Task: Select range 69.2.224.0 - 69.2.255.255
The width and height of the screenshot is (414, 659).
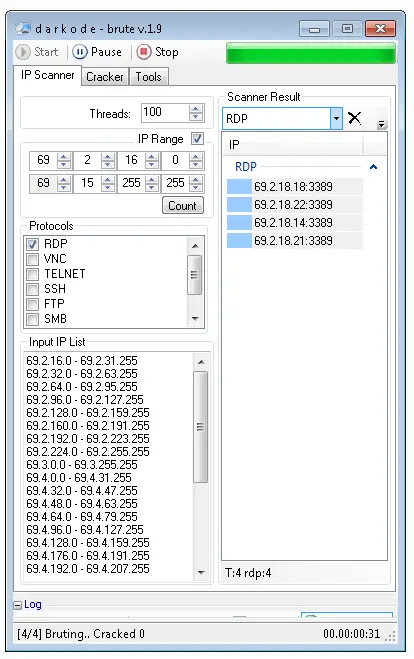Action: point(88,452)
